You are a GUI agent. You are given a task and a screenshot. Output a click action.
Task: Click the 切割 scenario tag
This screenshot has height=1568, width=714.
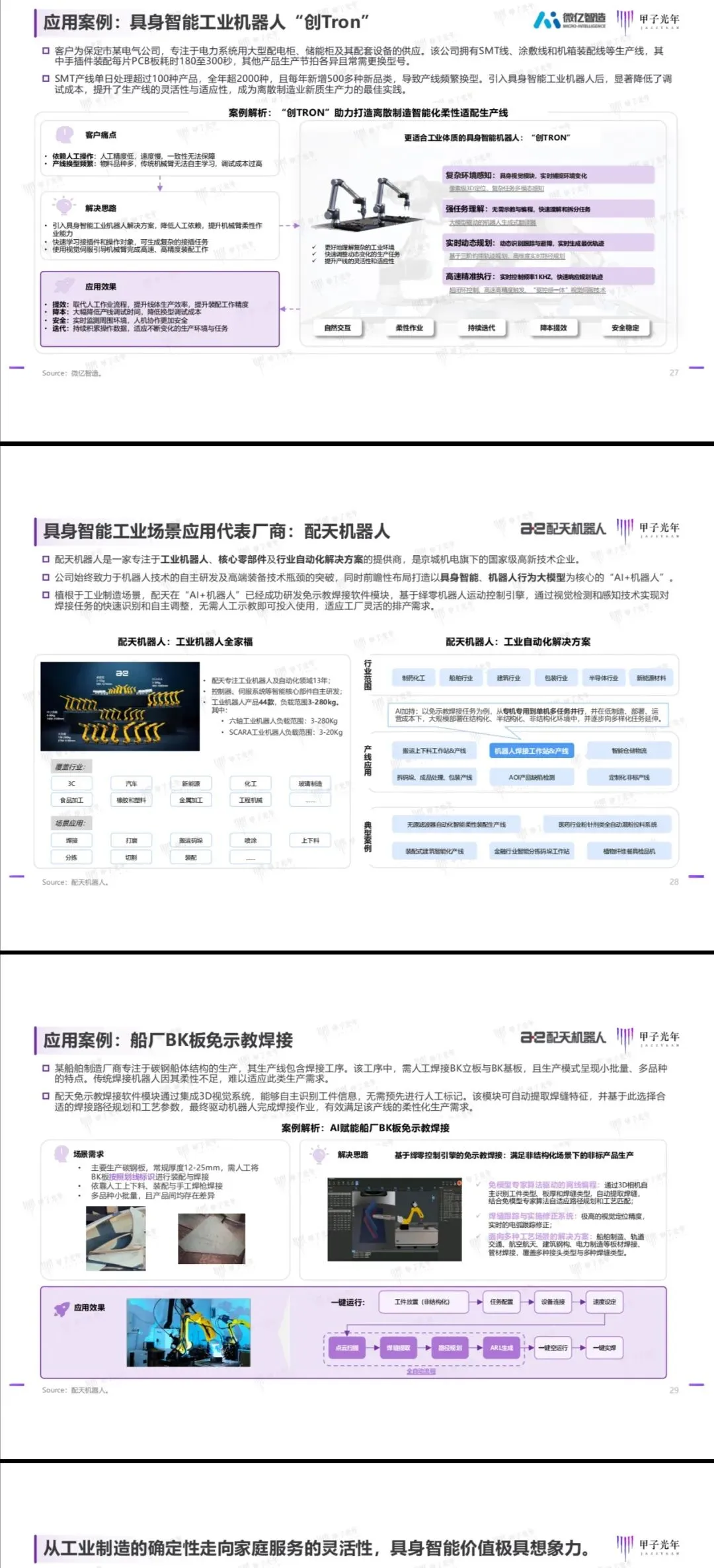click(x=132, y=857)
